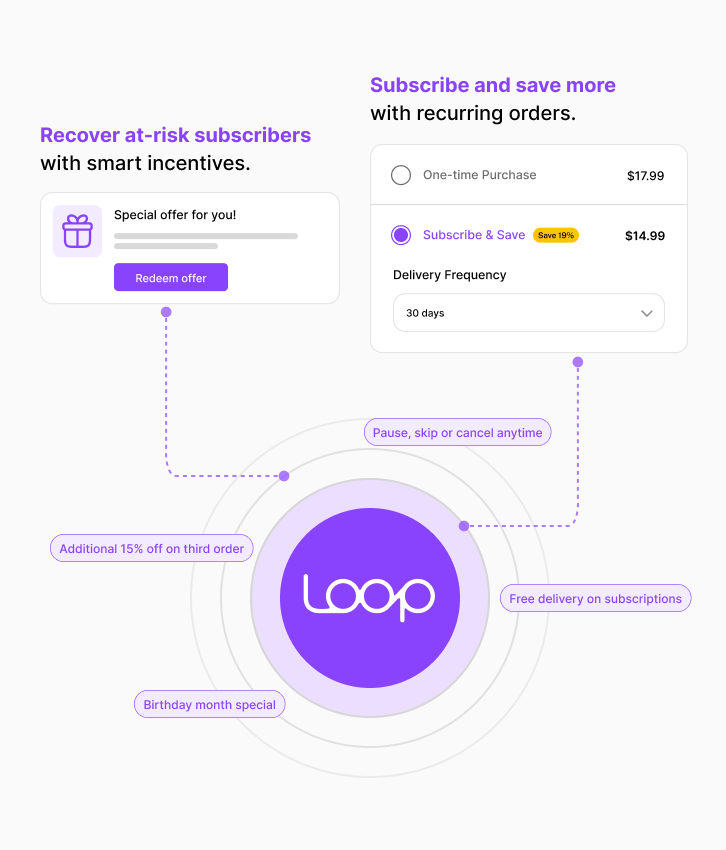Click the Pause, skip or cancel anytime pill
Viewport: 726px width, 850px height.
point(458,433)
